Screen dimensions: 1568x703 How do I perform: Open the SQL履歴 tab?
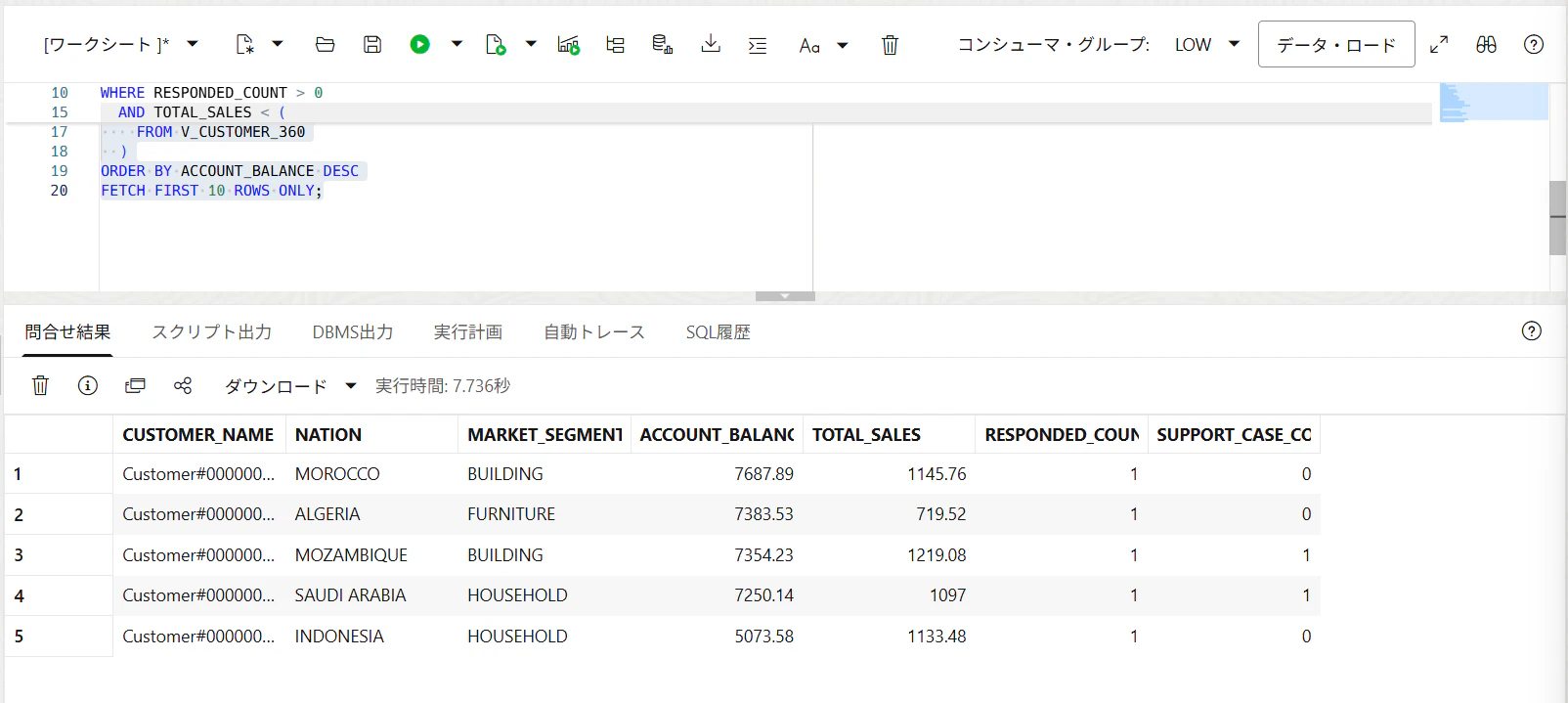[718, 332]
